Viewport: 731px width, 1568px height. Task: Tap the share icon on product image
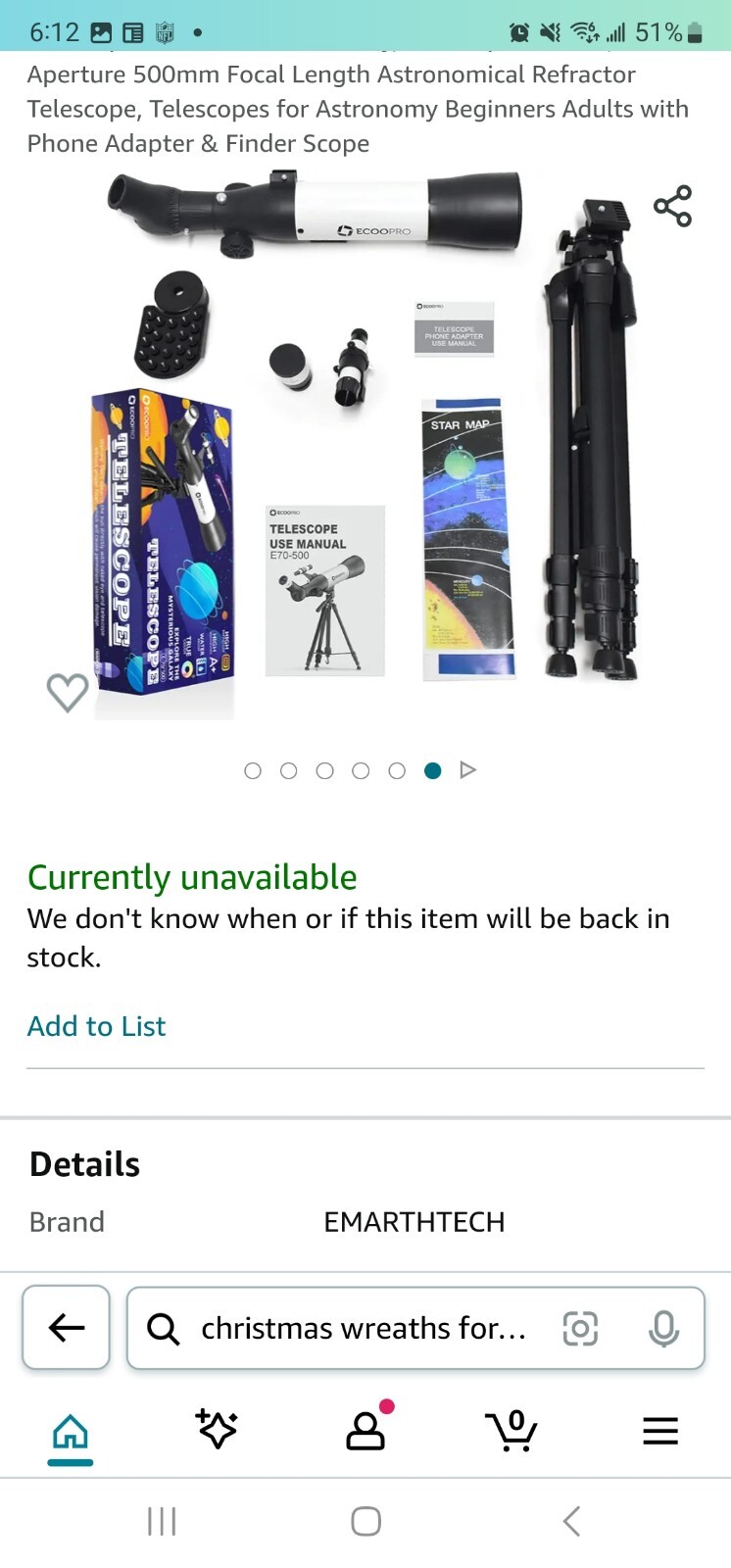672,206
